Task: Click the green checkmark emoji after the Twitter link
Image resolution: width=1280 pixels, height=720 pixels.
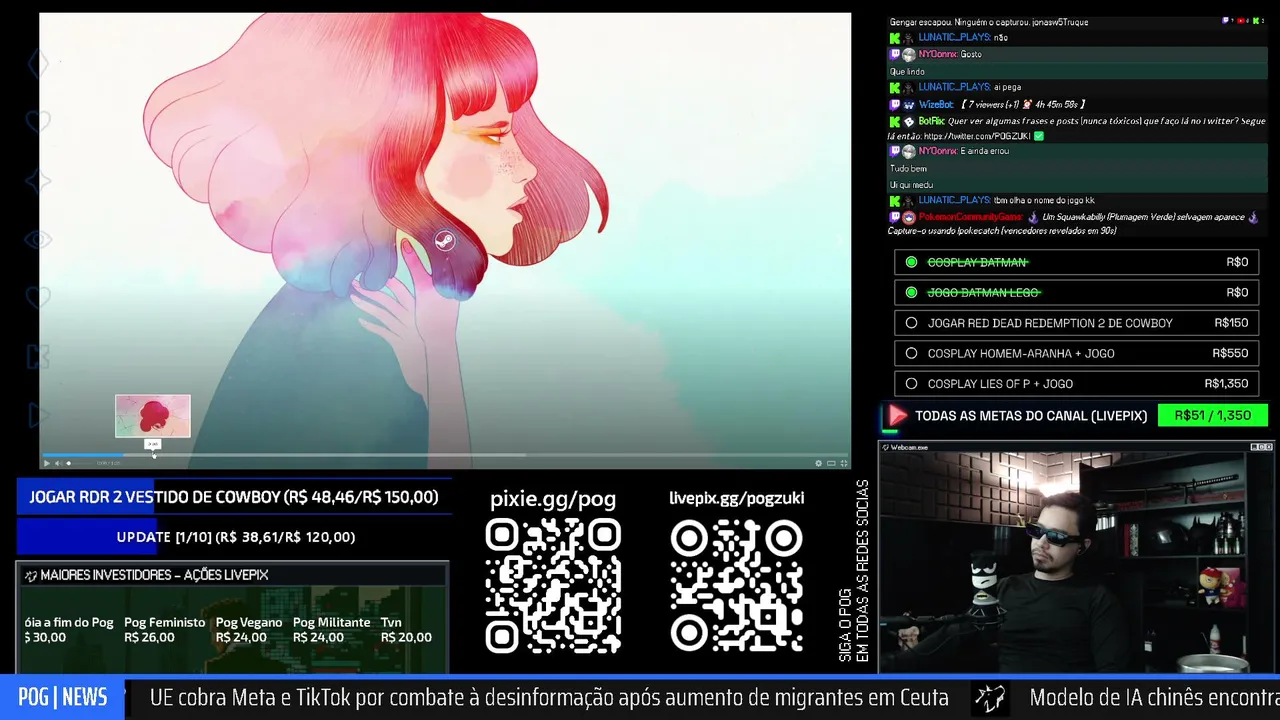Action: (x=1039, y=136)
